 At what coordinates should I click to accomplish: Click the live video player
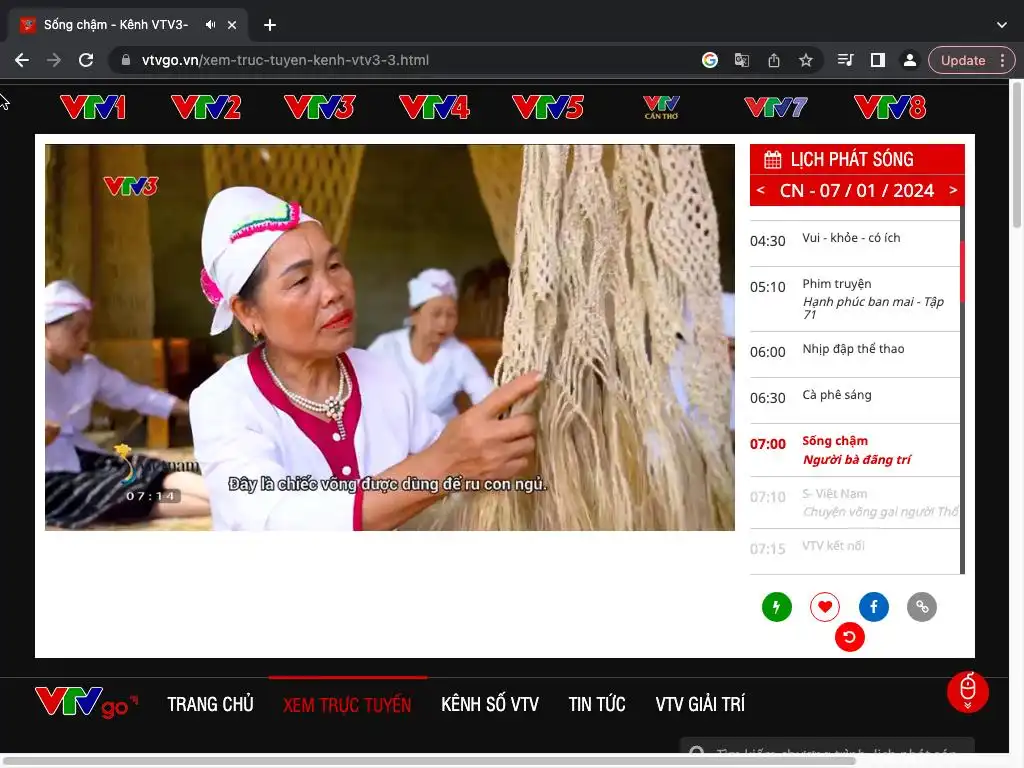click(389, 337)
